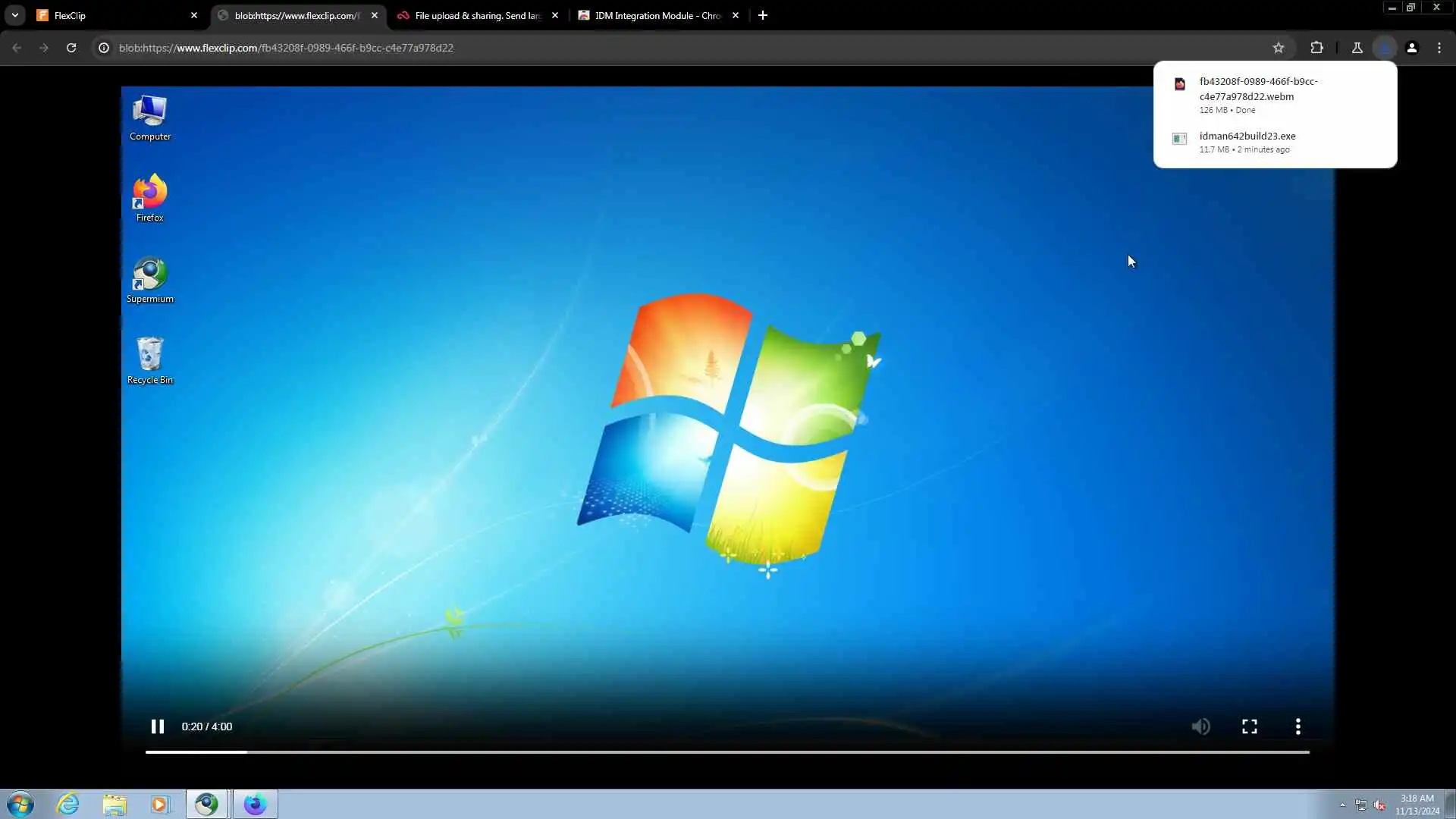
Task: Pause the playing video
Action: coord(157,726)
